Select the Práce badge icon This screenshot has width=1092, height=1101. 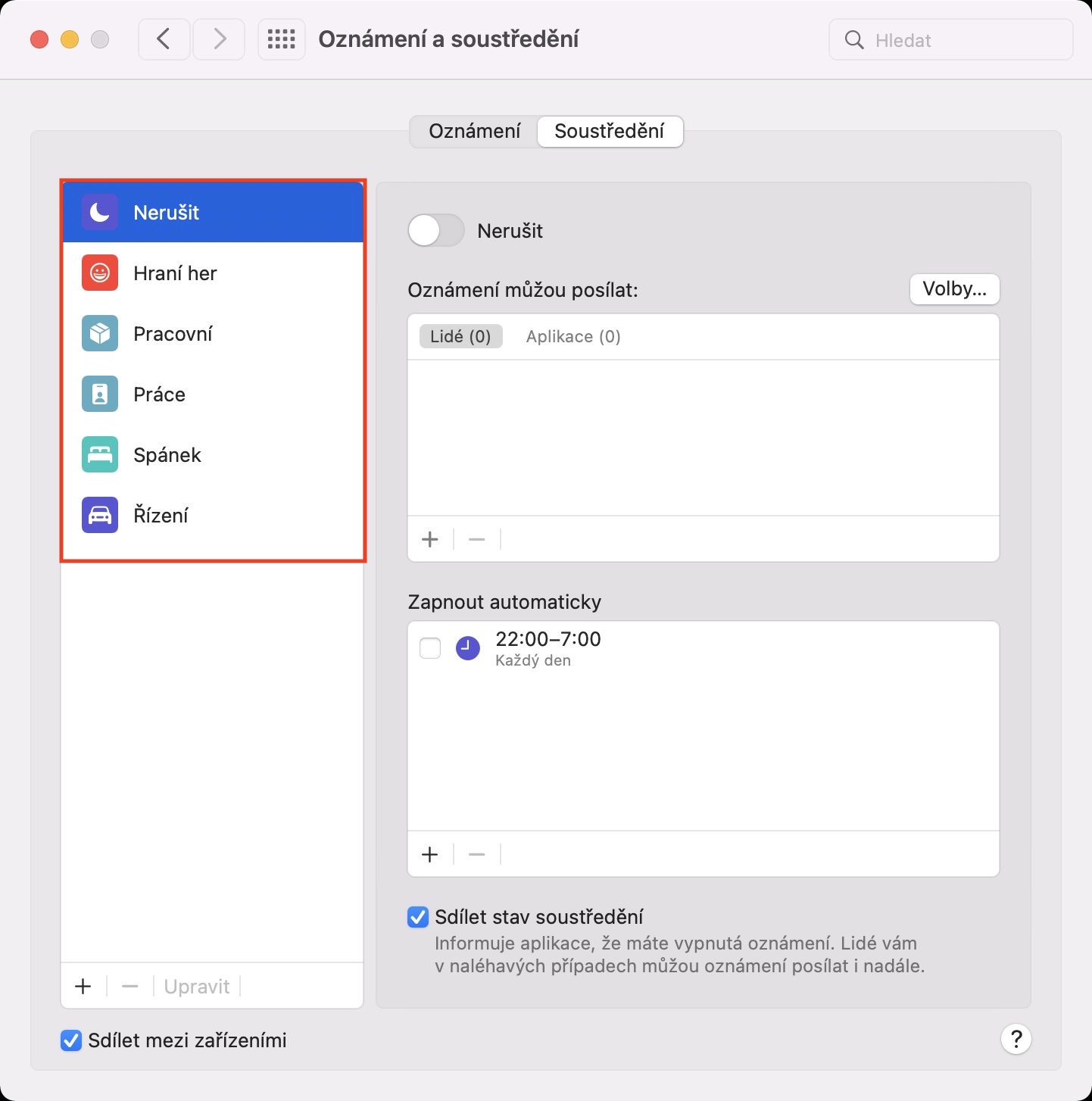[x=100, y=395]
